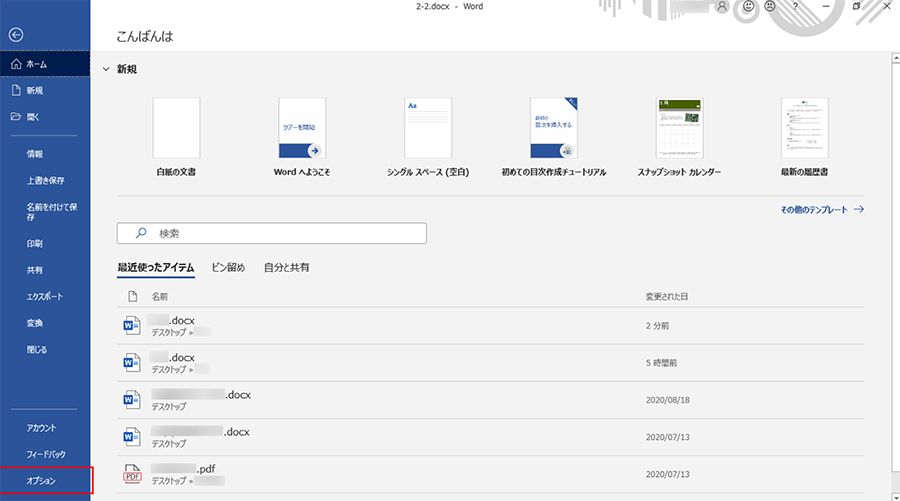Switch to the ピン留め tab

[x=228, y=267]
